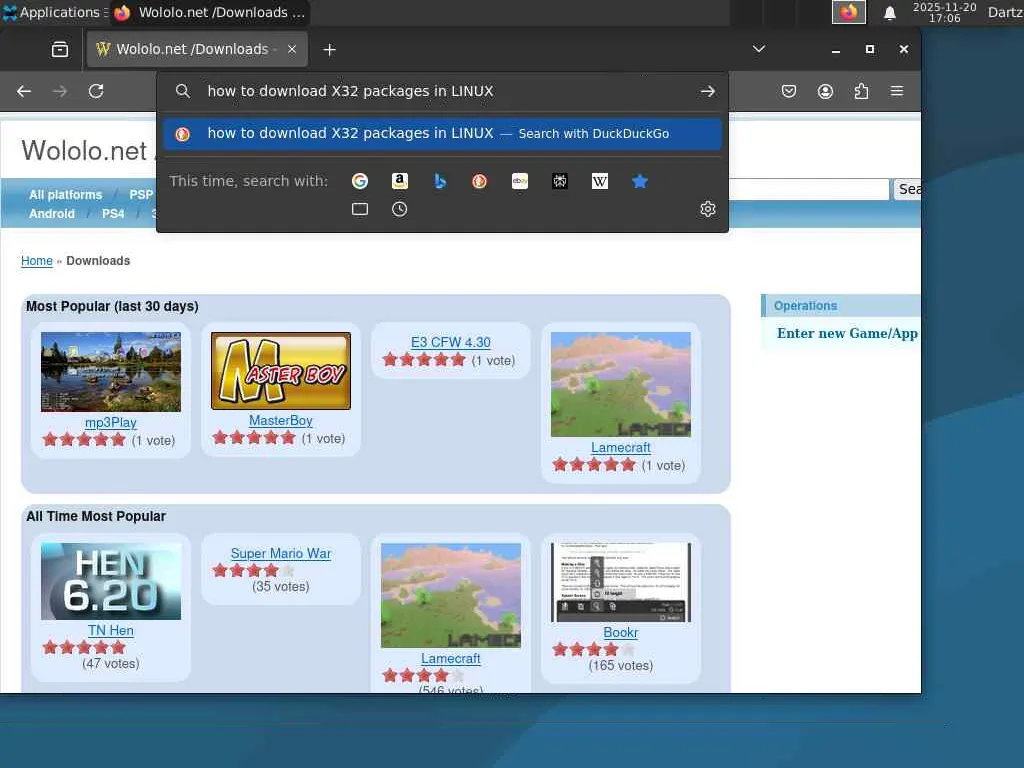Image resolution: width=1024 pixels, height=768 pixels.
Task: Open the Firefox account icon
Action: point(825,91)
